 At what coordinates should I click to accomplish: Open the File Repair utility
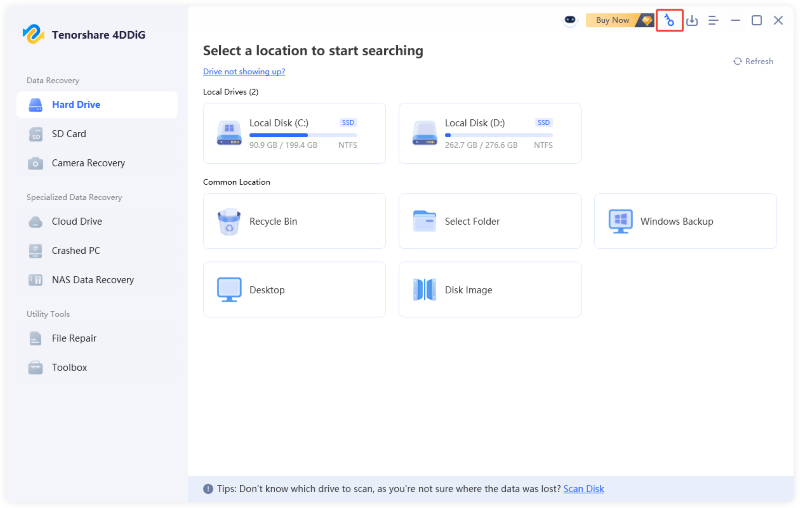point(97,338)
